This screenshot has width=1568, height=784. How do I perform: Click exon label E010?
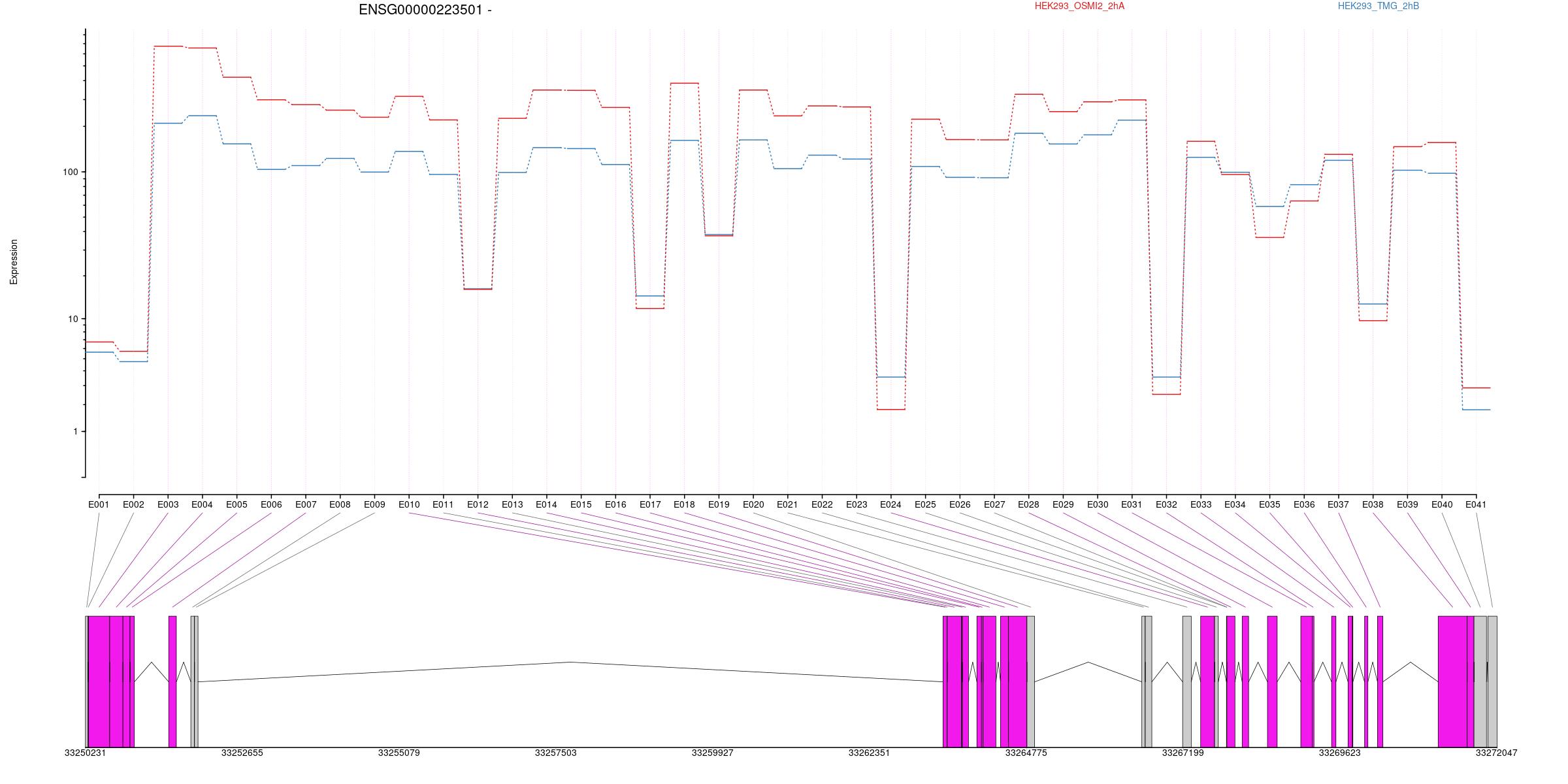409,504
